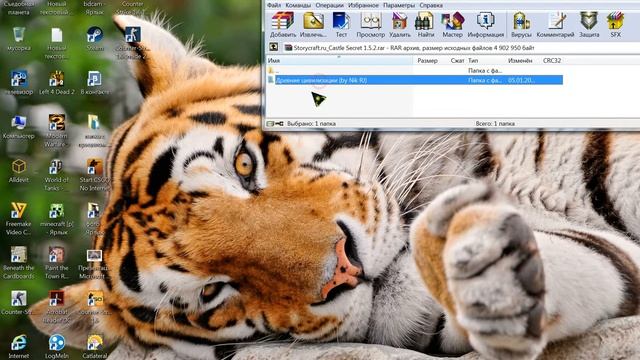This screenshot has width=640, height=360.
Task: Click the 'Всего: 1 папка' status text
Action: 495,123
